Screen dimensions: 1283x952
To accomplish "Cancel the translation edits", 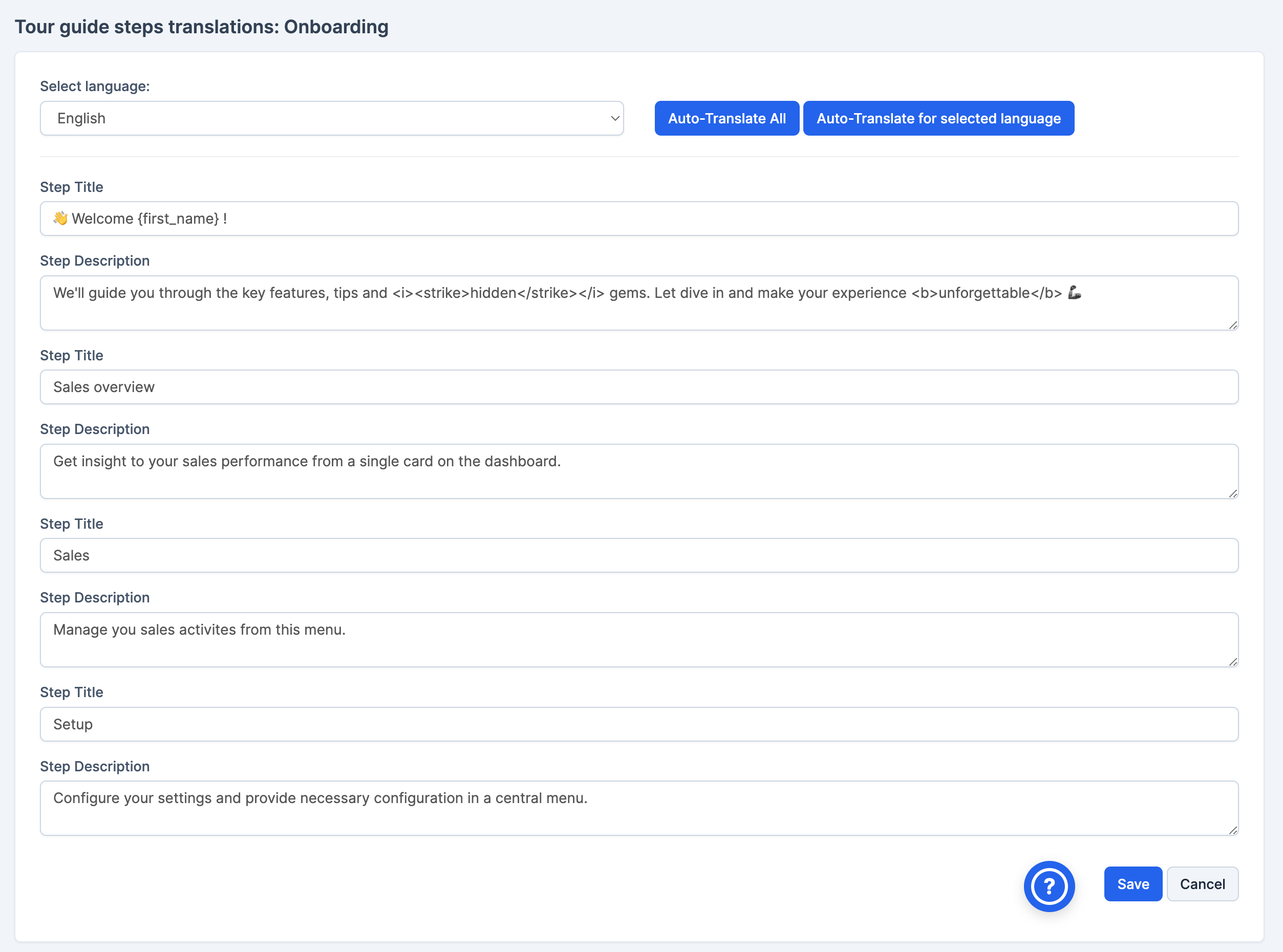I will pyautogui.click(x=1202, y=883).
